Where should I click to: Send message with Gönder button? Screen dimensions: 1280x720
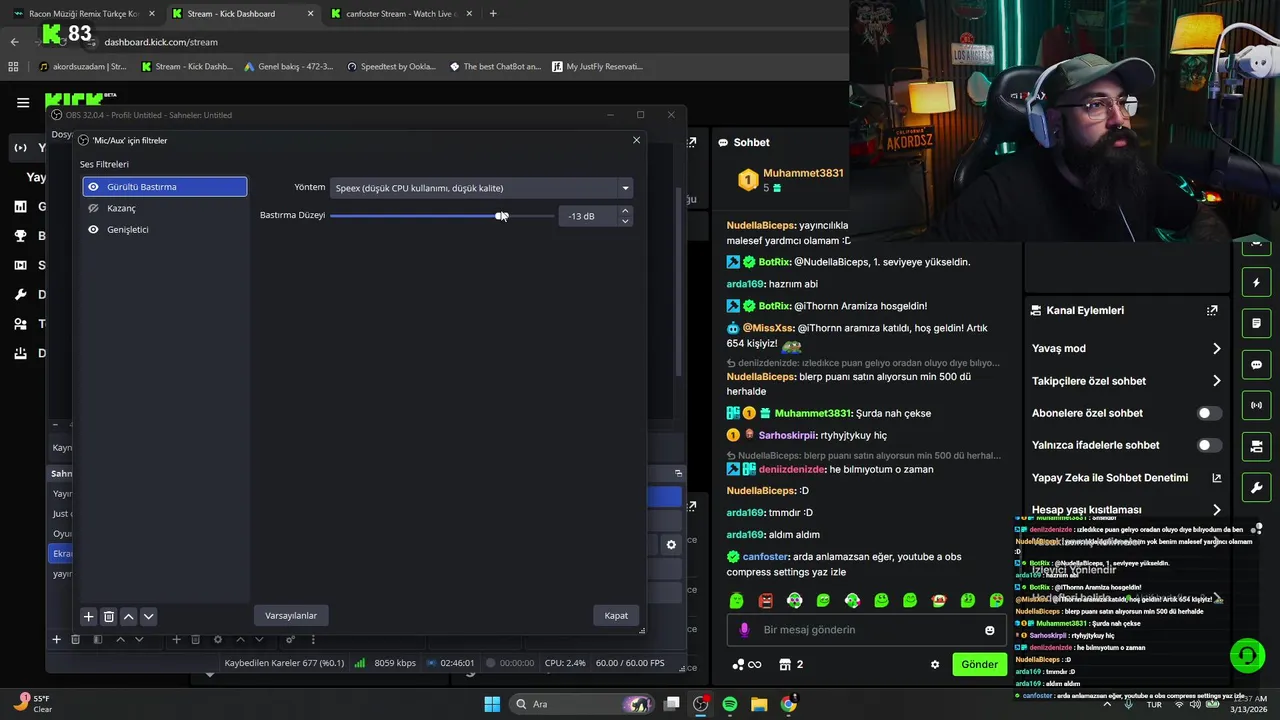979,664
